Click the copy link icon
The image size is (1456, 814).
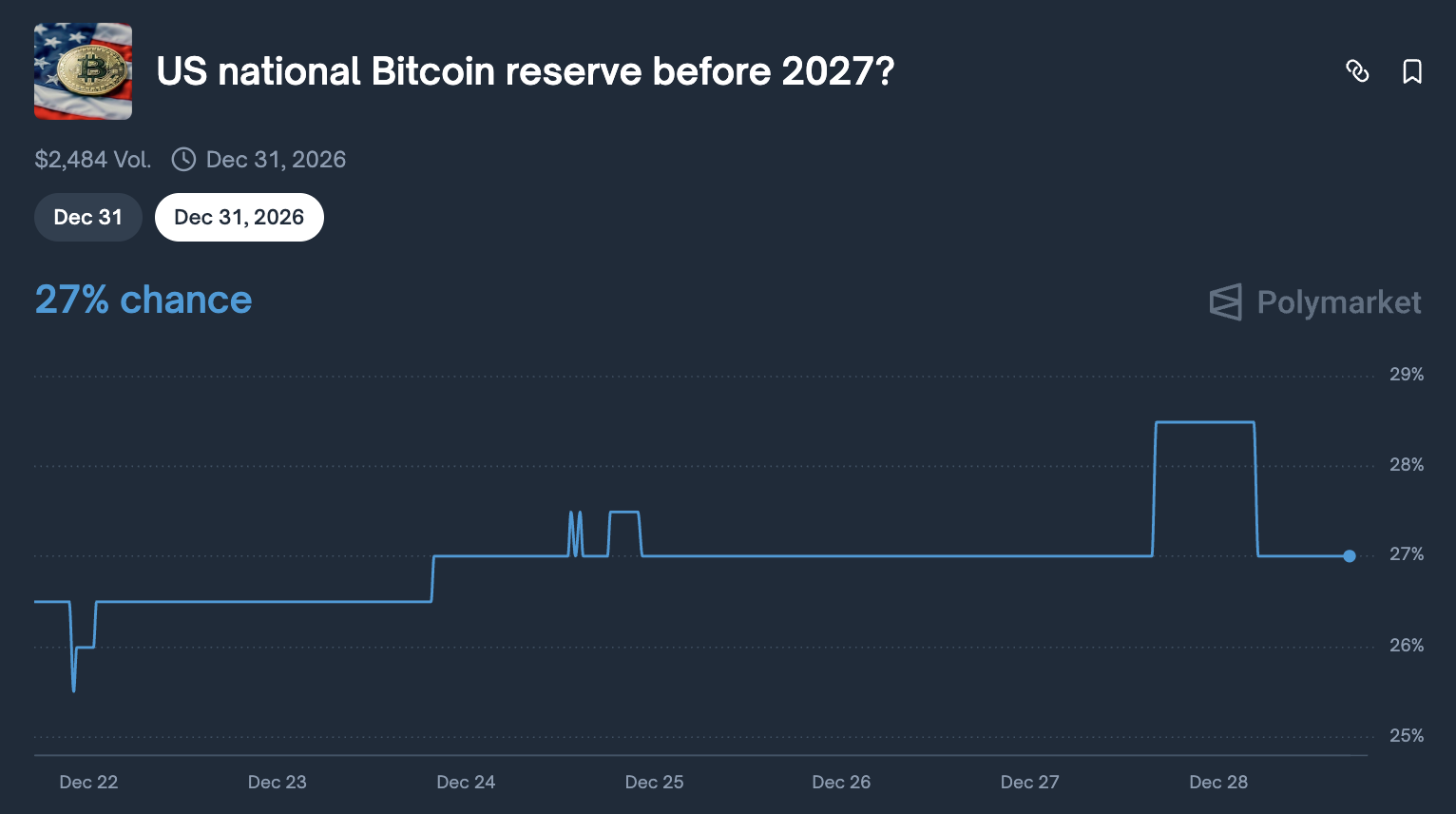1358,71
